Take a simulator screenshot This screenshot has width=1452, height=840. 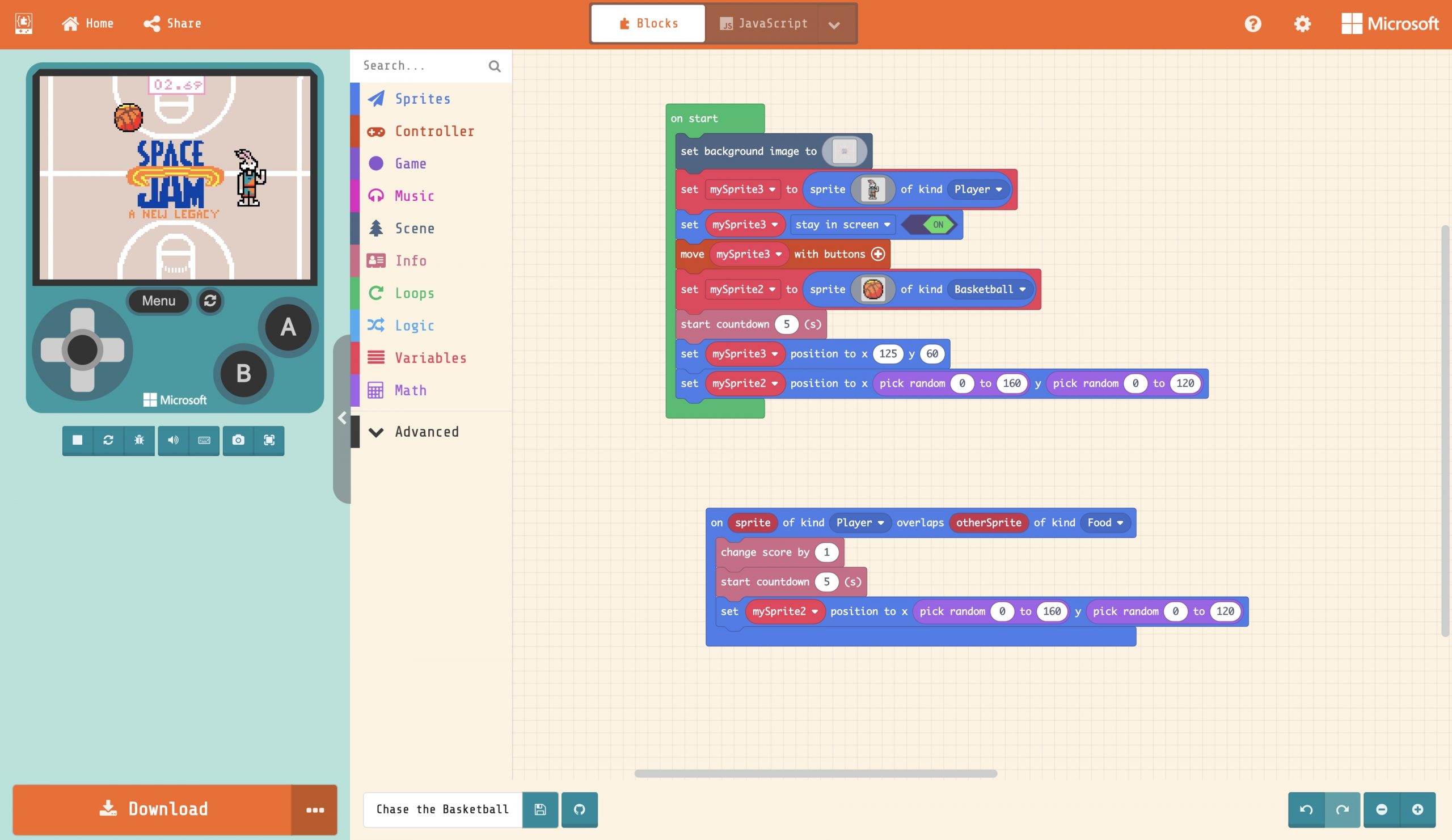(x=238, y=440)
